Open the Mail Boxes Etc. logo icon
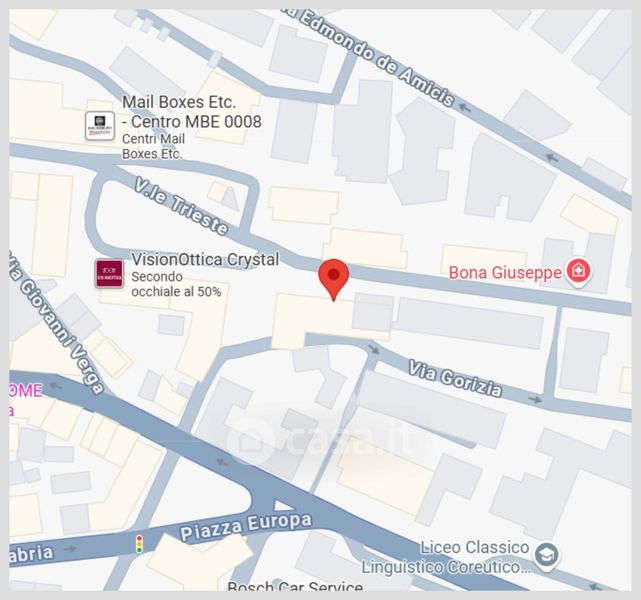The width and height of the screenshot is (641, 600). click(100, 126)
